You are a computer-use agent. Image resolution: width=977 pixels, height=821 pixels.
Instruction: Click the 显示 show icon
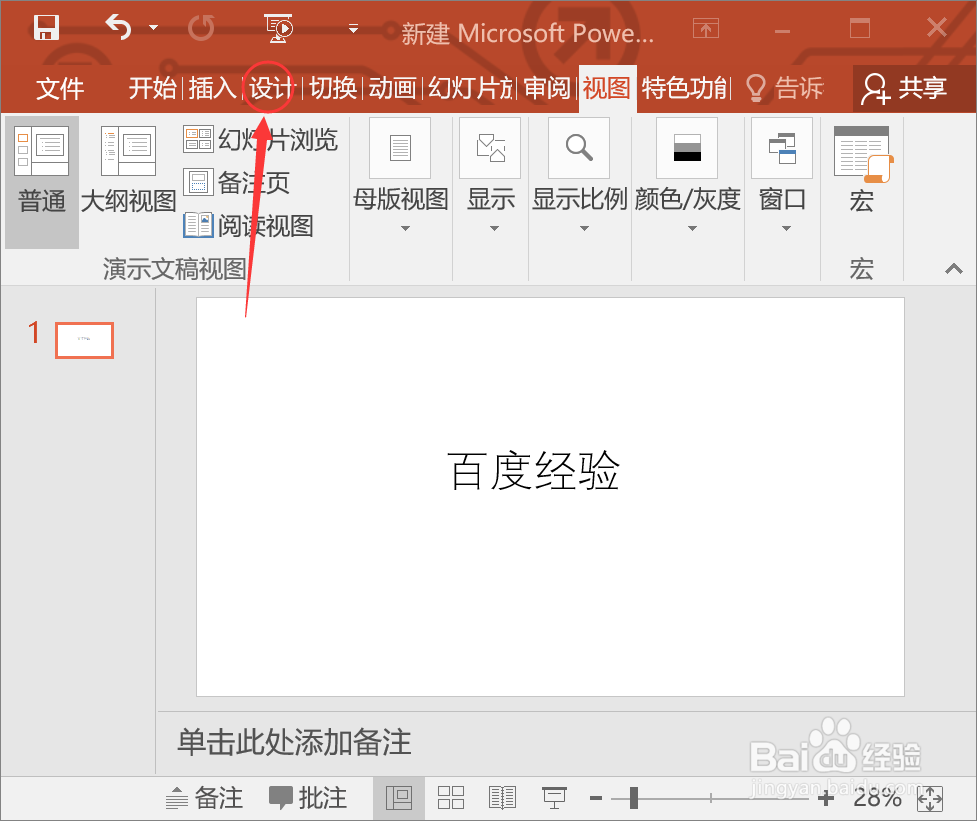pos(490,148)
